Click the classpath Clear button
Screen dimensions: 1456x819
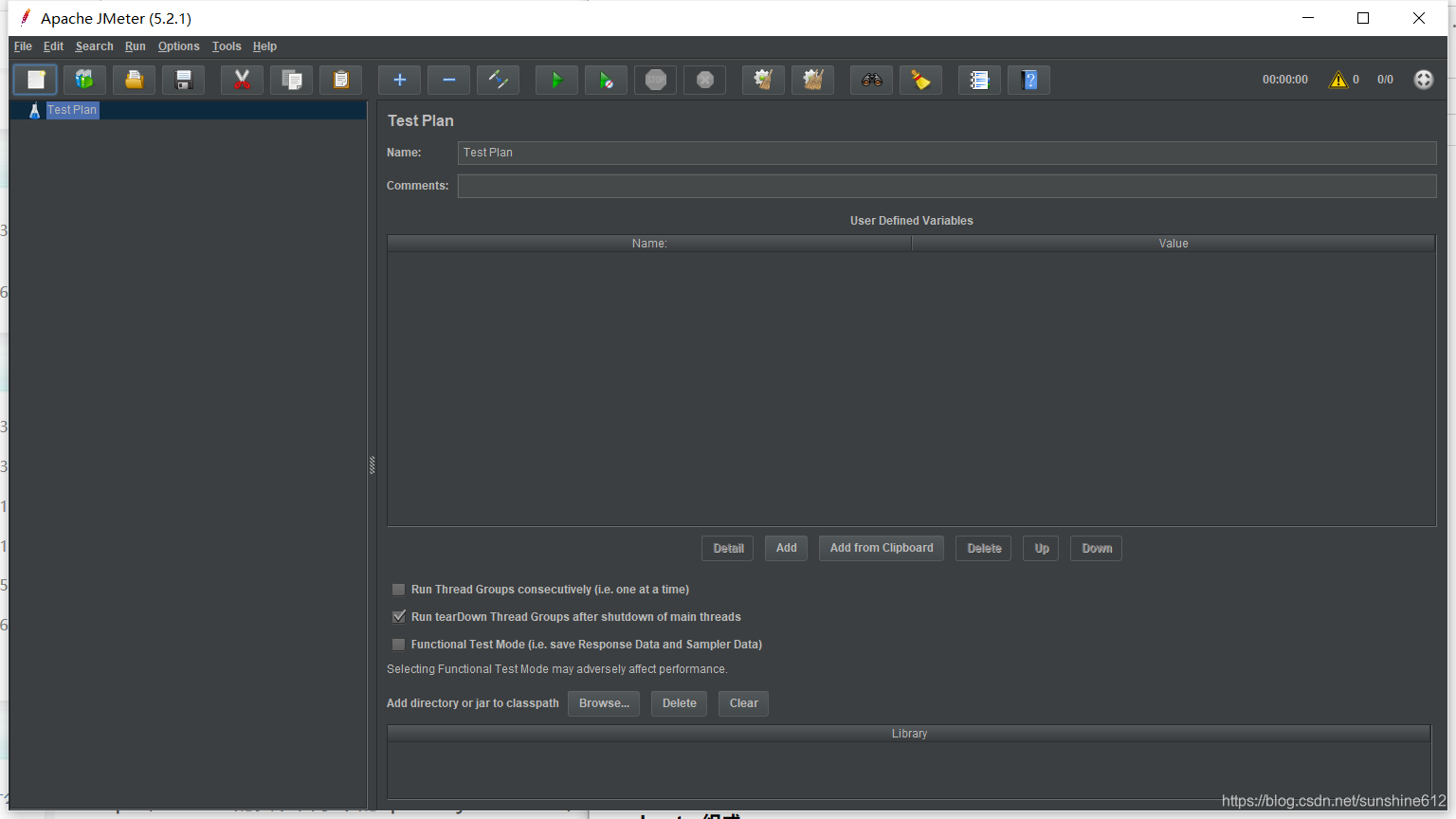click(744, 703)
